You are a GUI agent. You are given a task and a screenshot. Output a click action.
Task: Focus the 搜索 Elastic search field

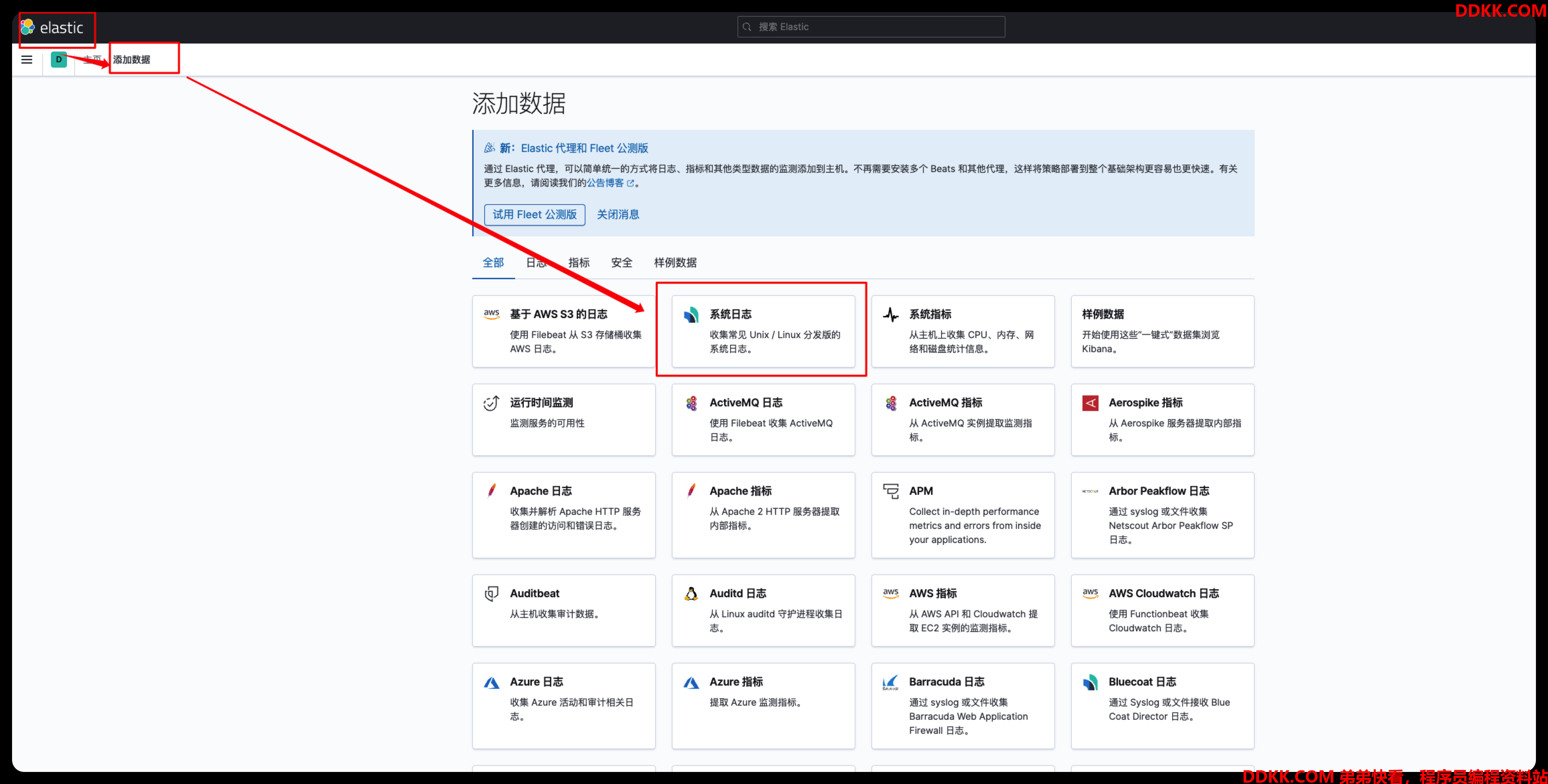click(871, 26)
